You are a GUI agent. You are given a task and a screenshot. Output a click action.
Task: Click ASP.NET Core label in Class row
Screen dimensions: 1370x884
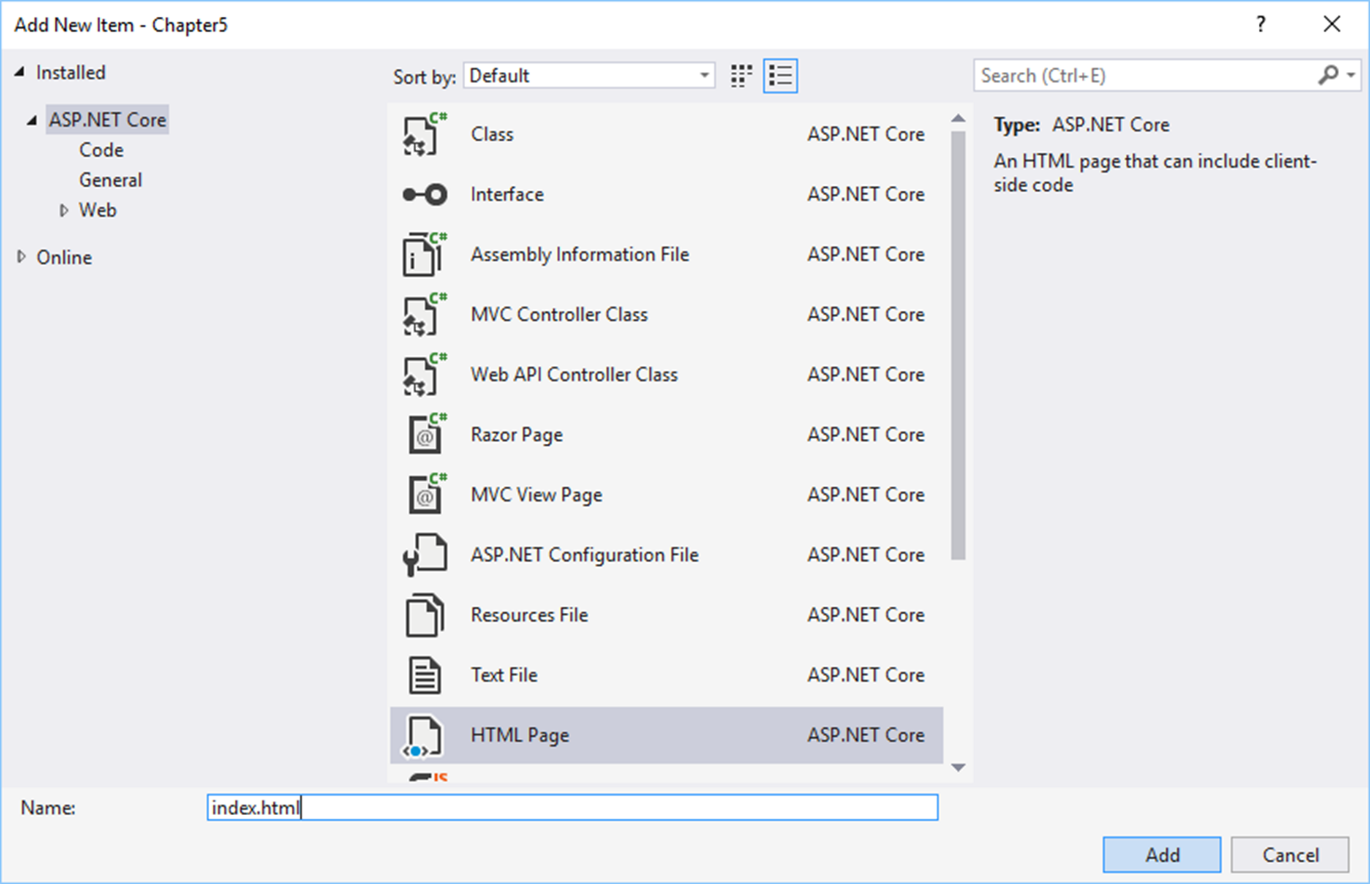[866, 134]
